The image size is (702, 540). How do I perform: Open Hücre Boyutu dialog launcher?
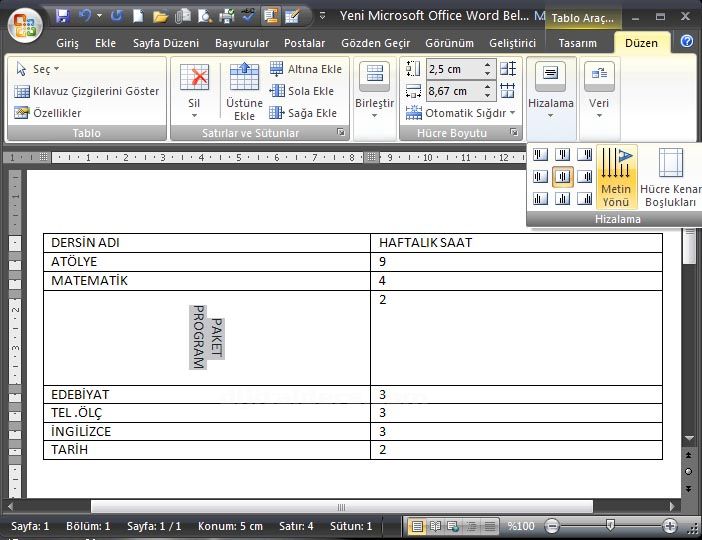point(514,133)
